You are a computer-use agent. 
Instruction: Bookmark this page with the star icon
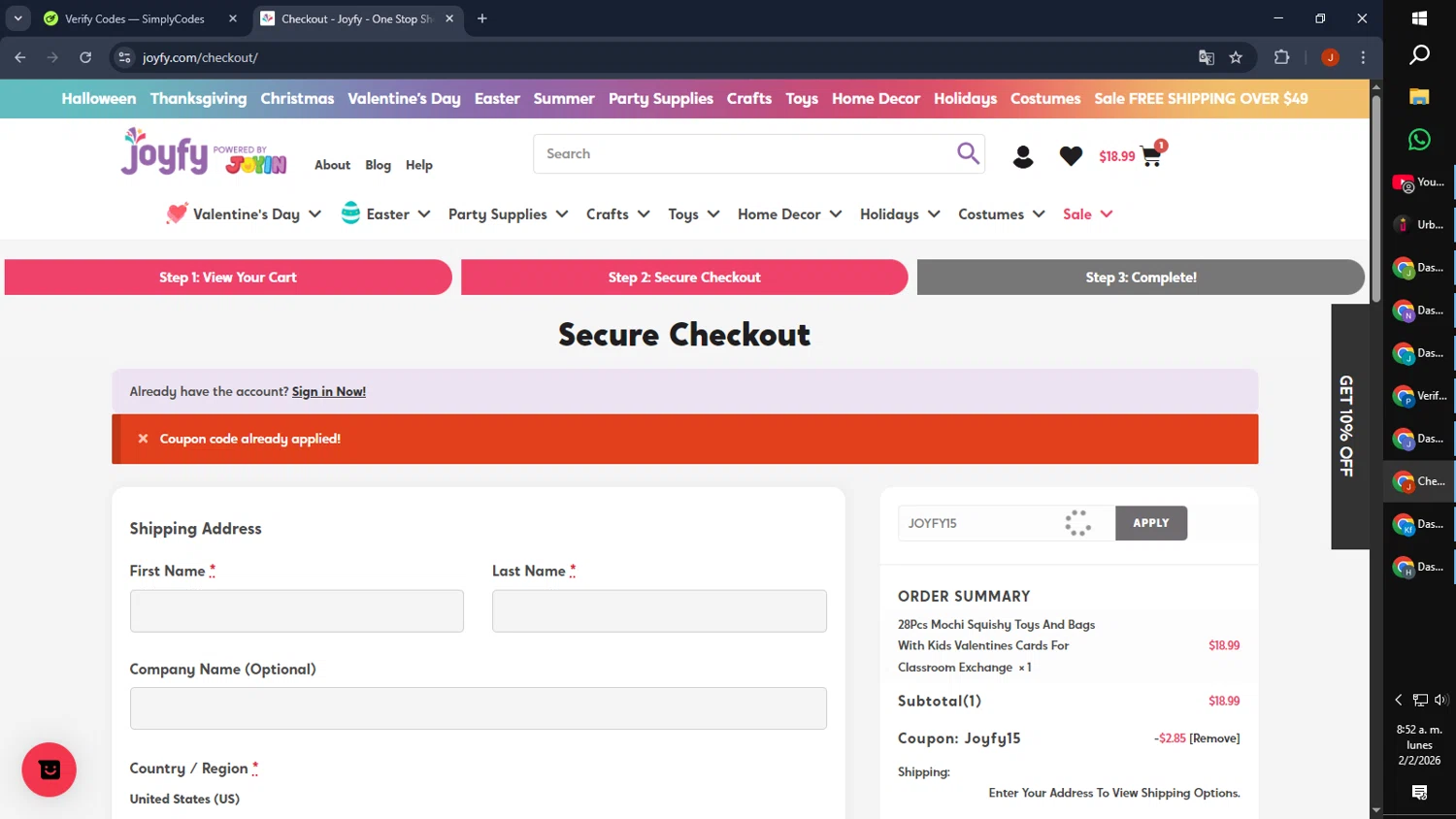[x=1236, y=57]
